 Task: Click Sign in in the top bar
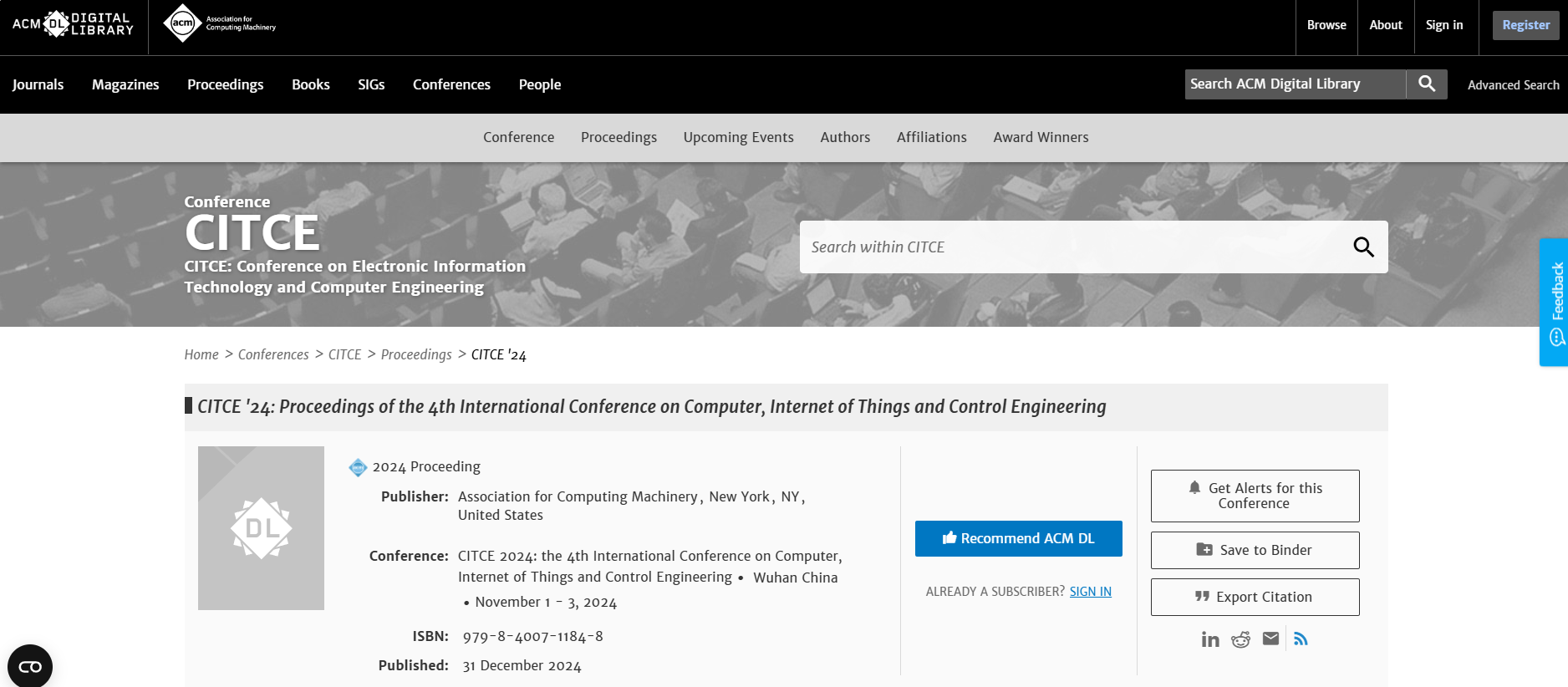pos(1444,25)
